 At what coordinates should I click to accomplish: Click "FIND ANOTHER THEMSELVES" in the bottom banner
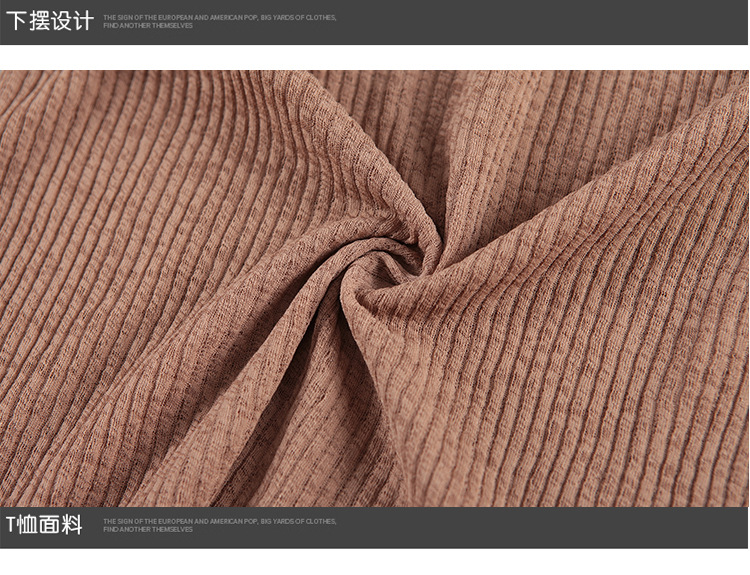[x=148, y=529]
